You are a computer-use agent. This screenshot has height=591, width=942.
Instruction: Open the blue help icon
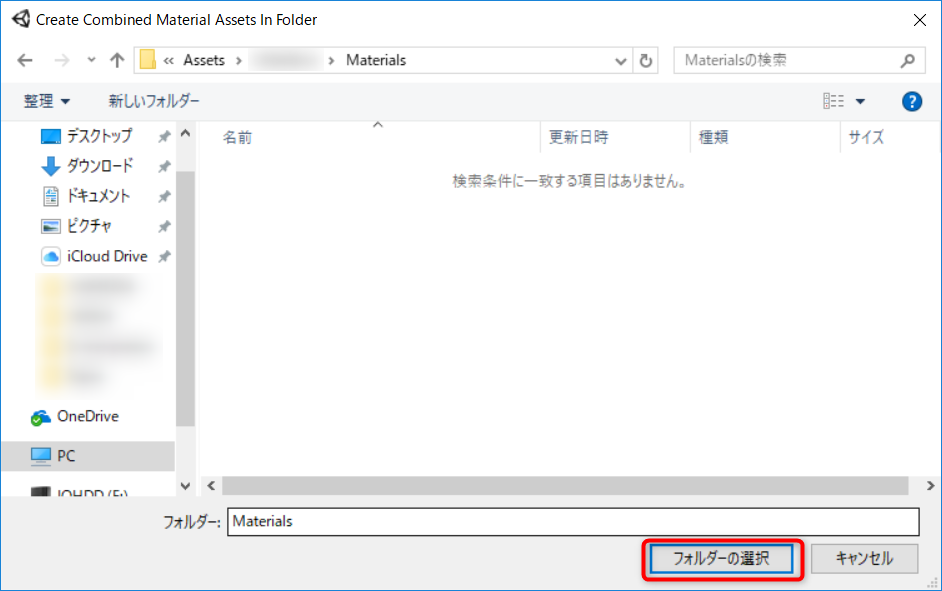pos(912,102)
